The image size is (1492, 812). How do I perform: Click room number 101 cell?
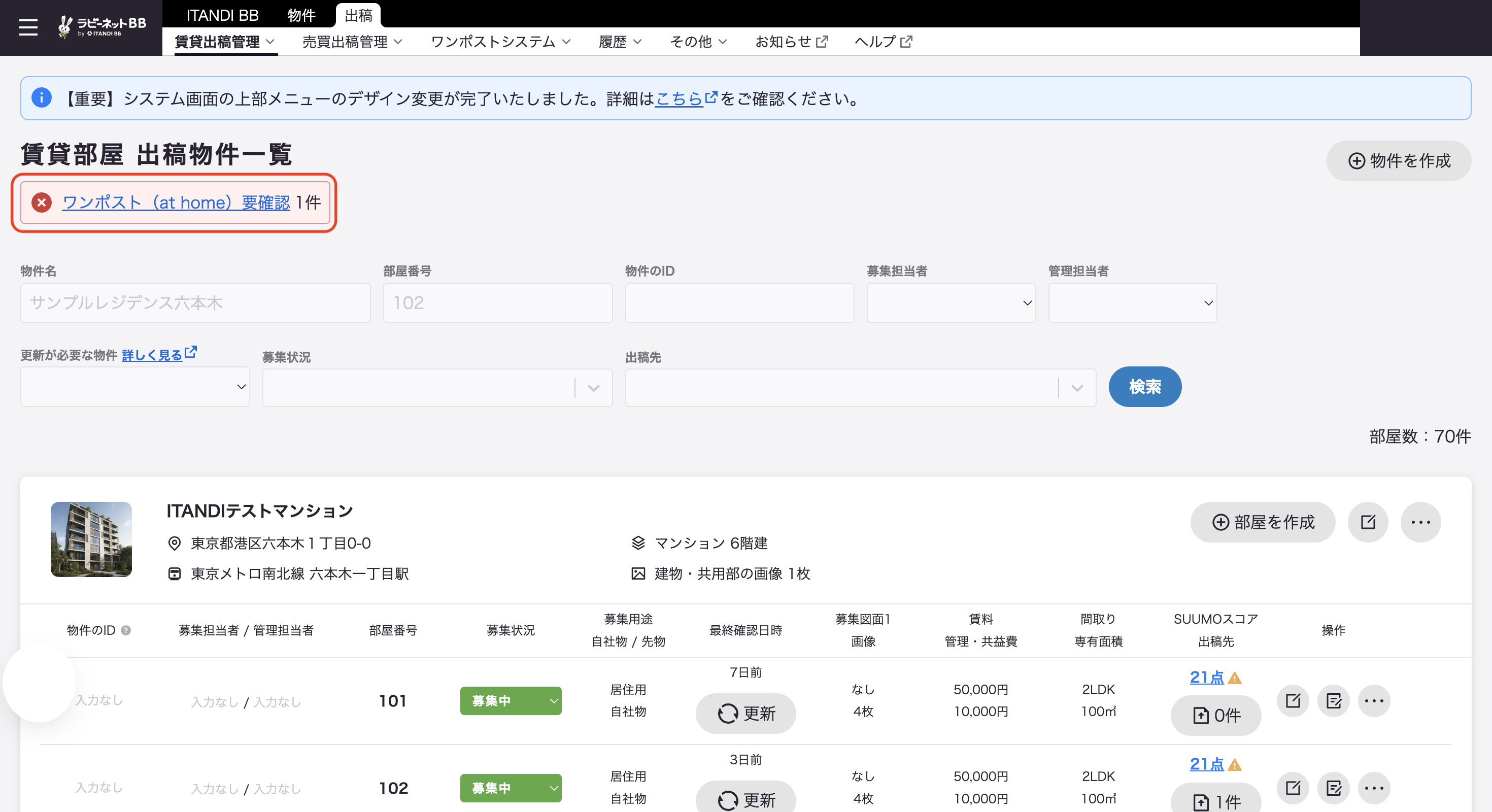393,701
